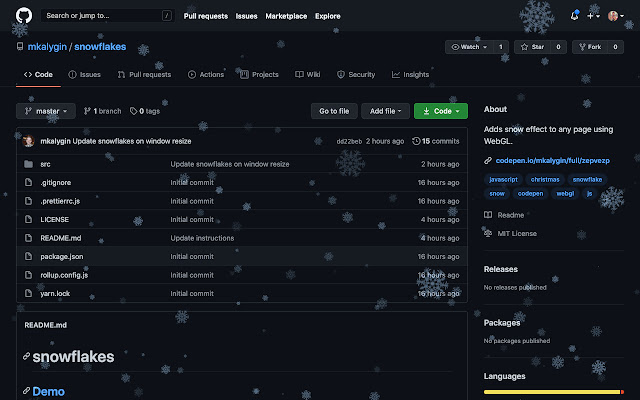Click the tags icon
This screenshot has width=640, height=400.
(133, 111)
